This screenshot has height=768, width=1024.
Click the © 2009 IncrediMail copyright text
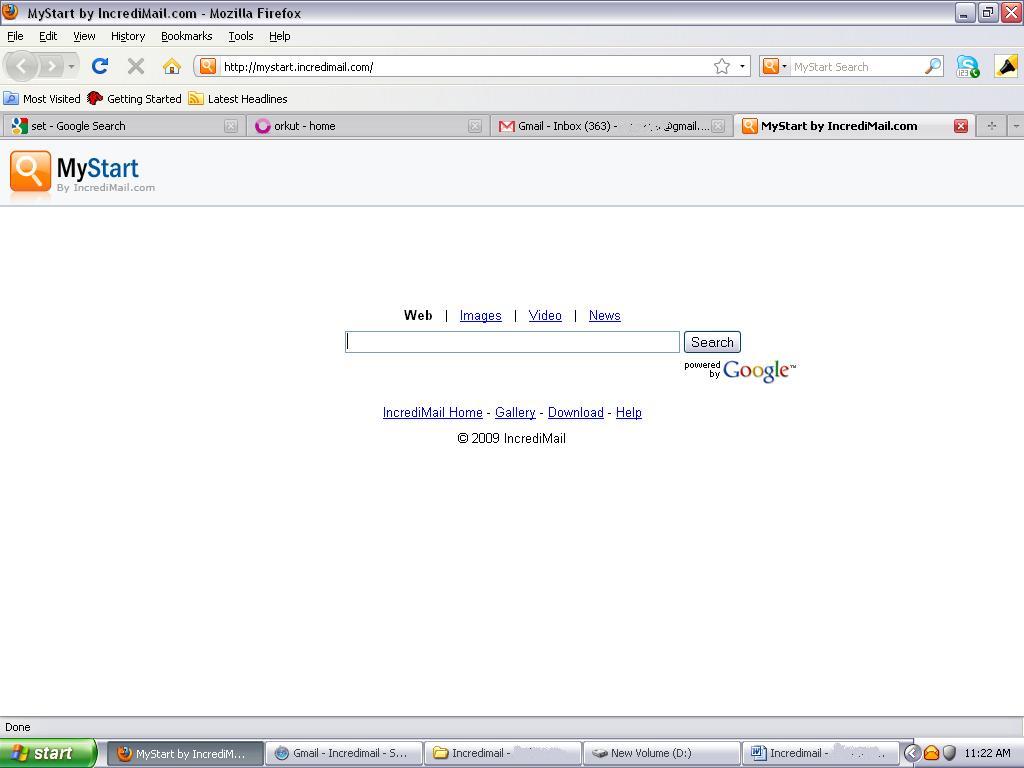pyautogui.click(x=511, y=439)
